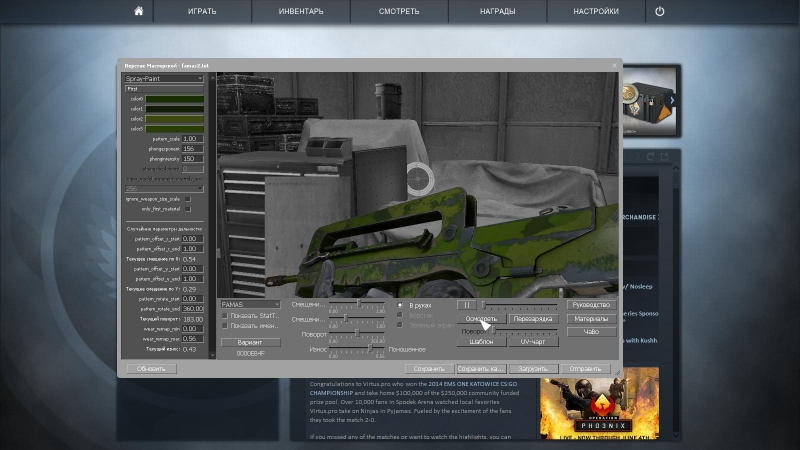Click the phongintensity input field

[193, 159]
